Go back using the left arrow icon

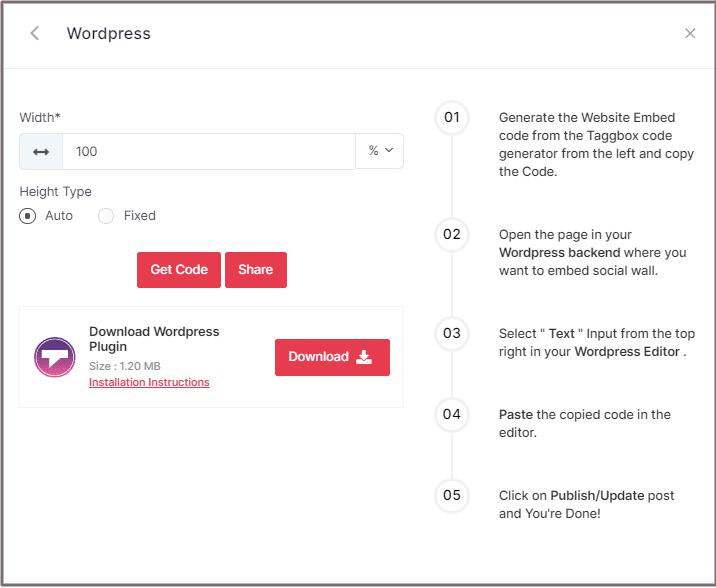pos(35,33)
